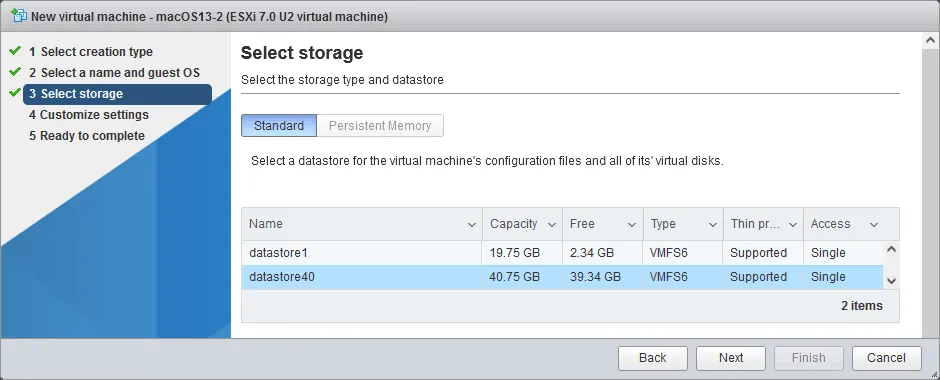The width and height of the screenshot is (940, 380).
Task: Open the Access column dropdown arrow
Action: [874, 225]
